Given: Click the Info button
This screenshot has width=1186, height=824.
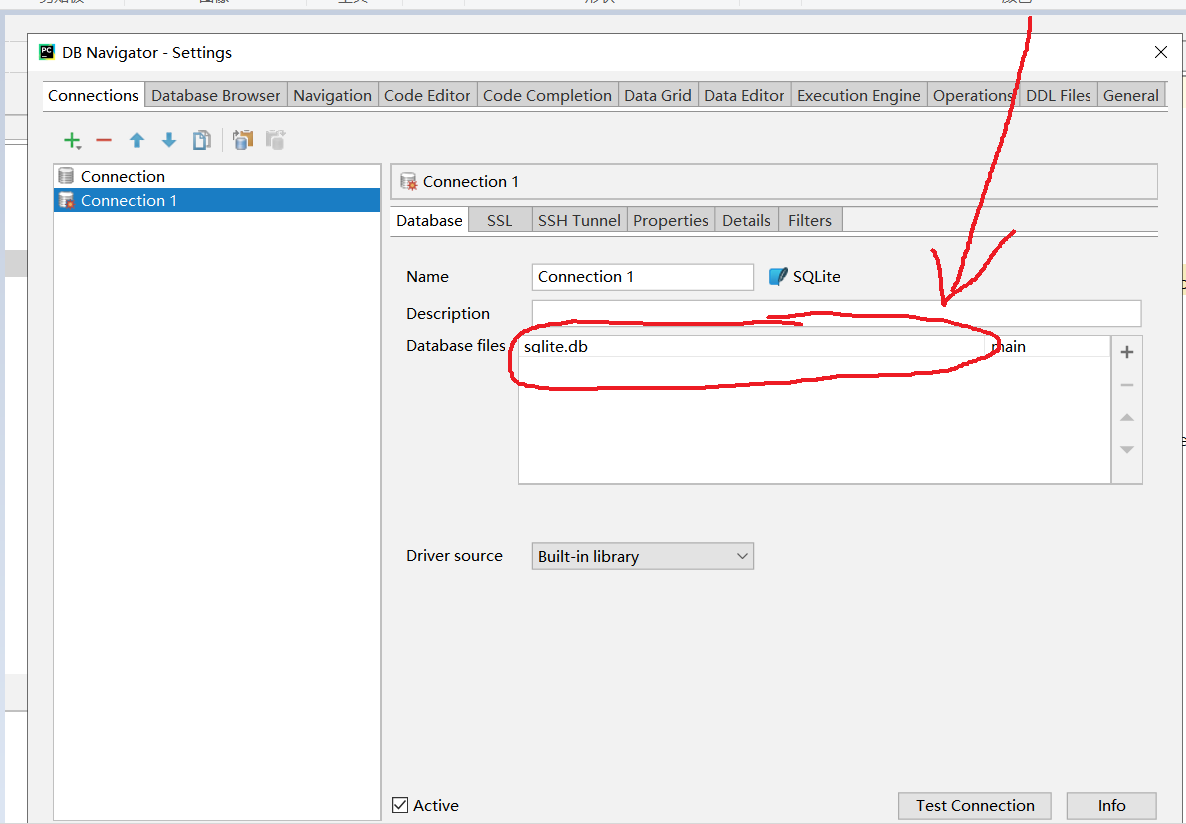Looking at the screenshot, I should 1110,805.
